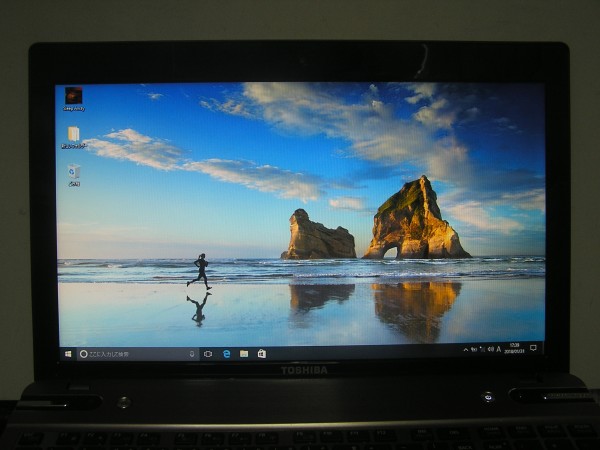Launch Microsoft Edge from the taskbar
This screenshot has height=450, width=600.
coord(227,354)
